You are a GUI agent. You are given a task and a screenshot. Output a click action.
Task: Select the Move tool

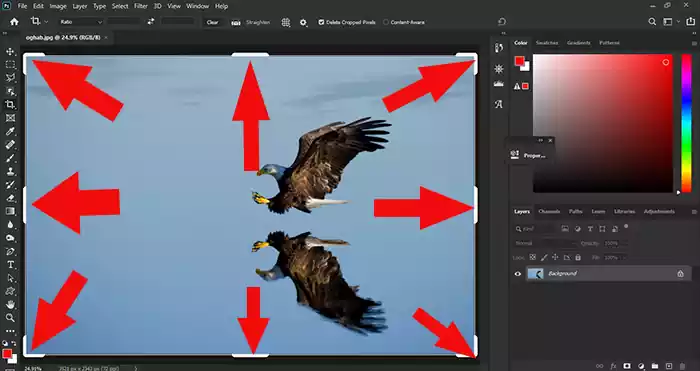tap(10, 51)
